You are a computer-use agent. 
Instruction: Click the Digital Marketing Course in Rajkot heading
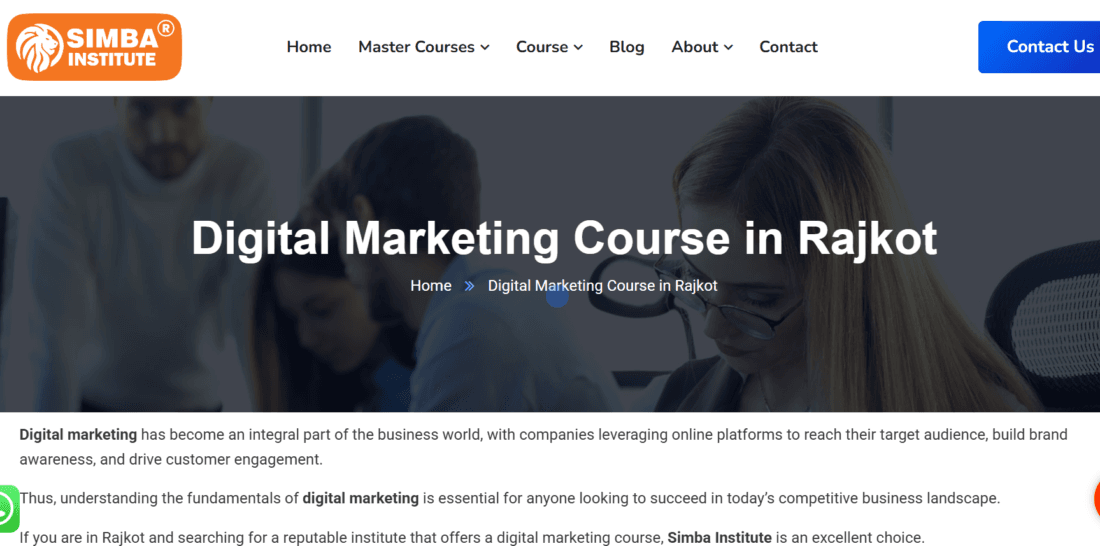564,238
